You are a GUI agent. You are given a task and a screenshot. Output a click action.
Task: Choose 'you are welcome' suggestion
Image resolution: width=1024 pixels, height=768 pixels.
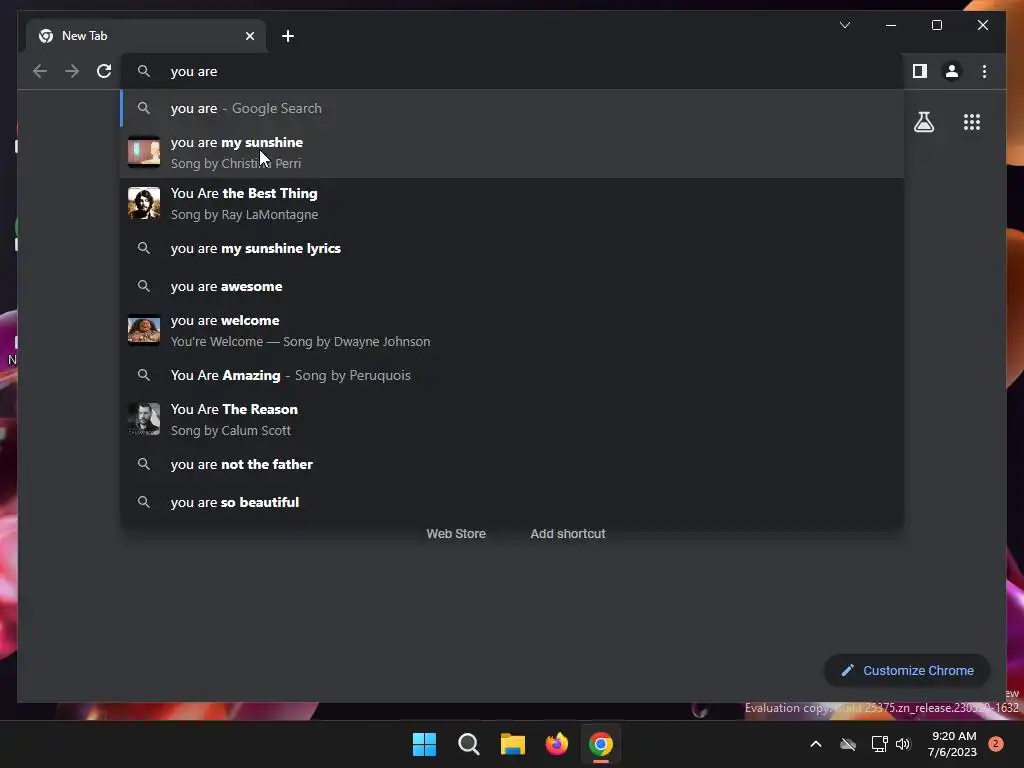click(x=512, y=330)
